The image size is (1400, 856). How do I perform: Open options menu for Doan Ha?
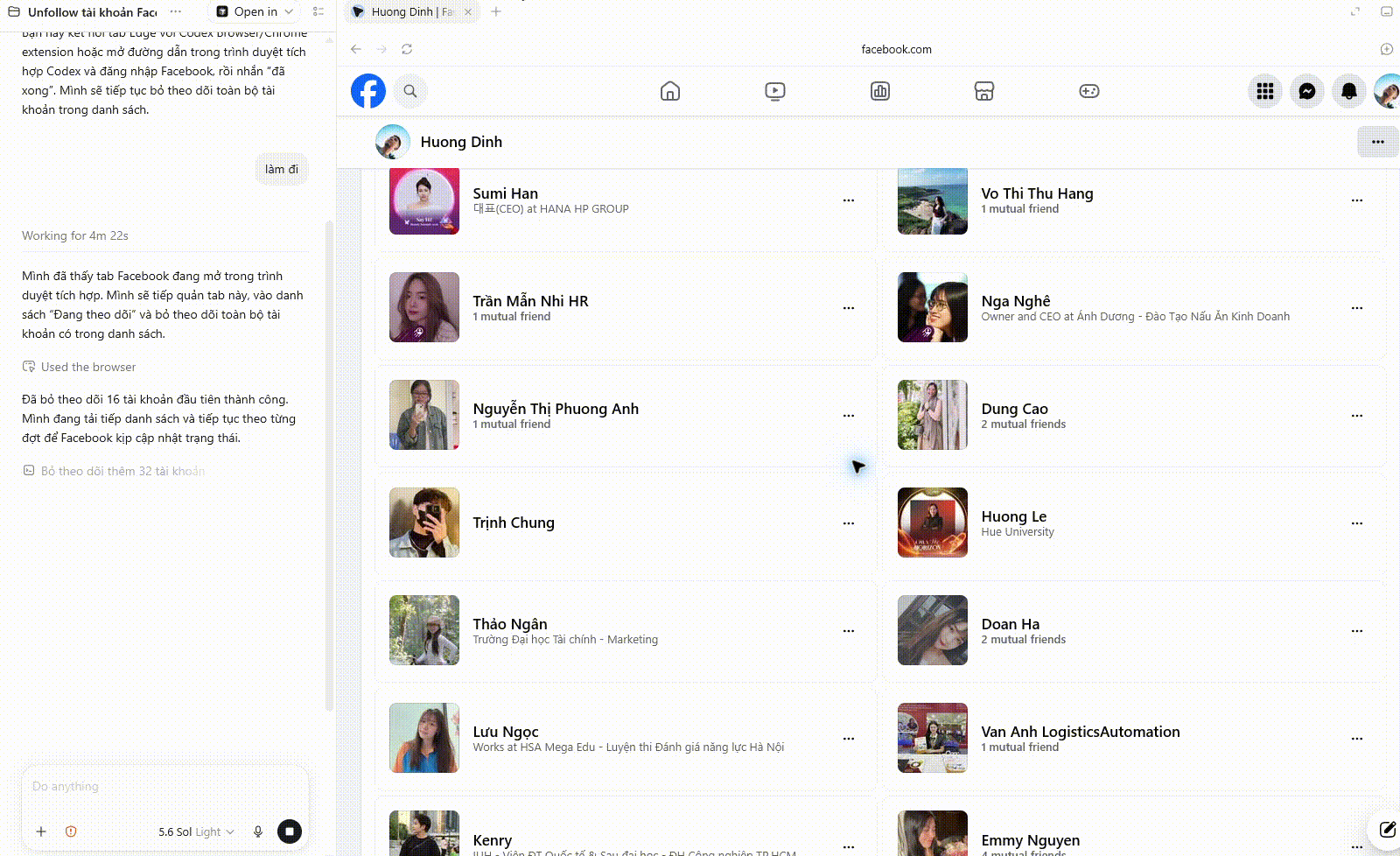tap(1357, 631)
